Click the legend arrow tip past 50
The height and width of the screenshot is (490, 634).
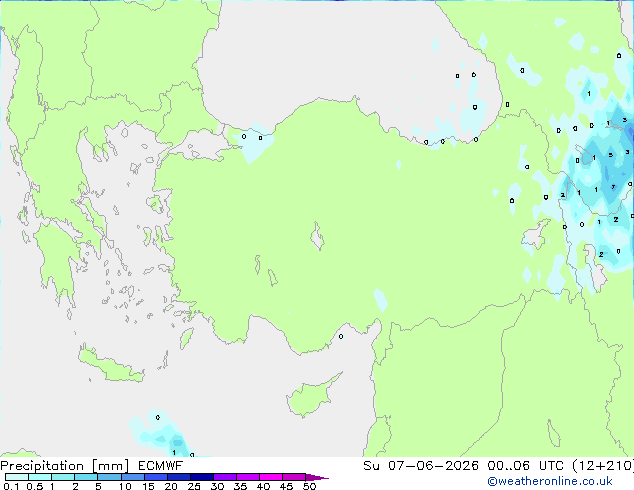coord(318,477)
